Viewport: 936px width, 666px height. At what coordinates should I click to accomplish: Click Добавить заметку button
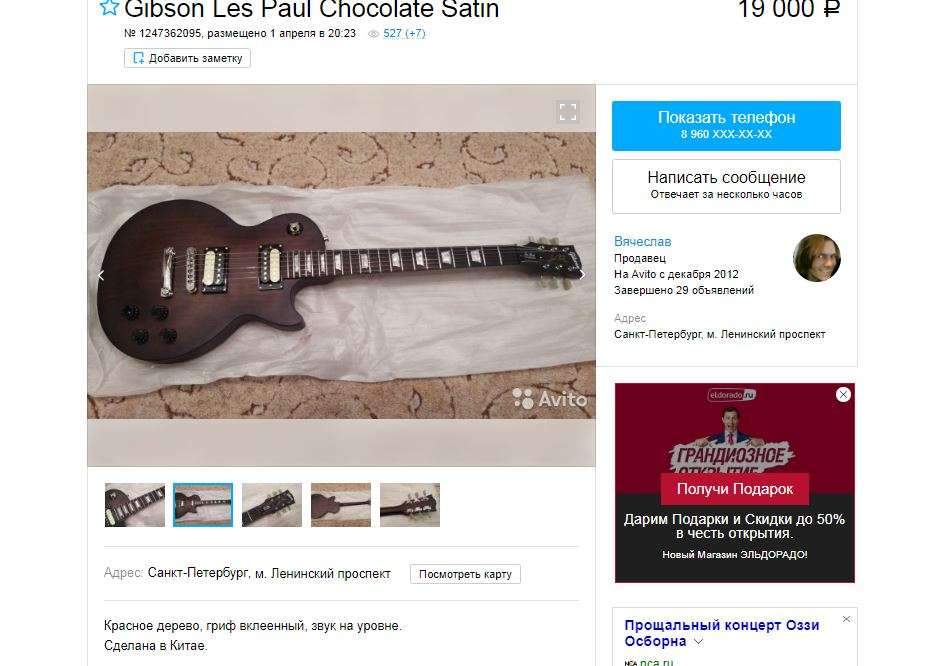187,58
